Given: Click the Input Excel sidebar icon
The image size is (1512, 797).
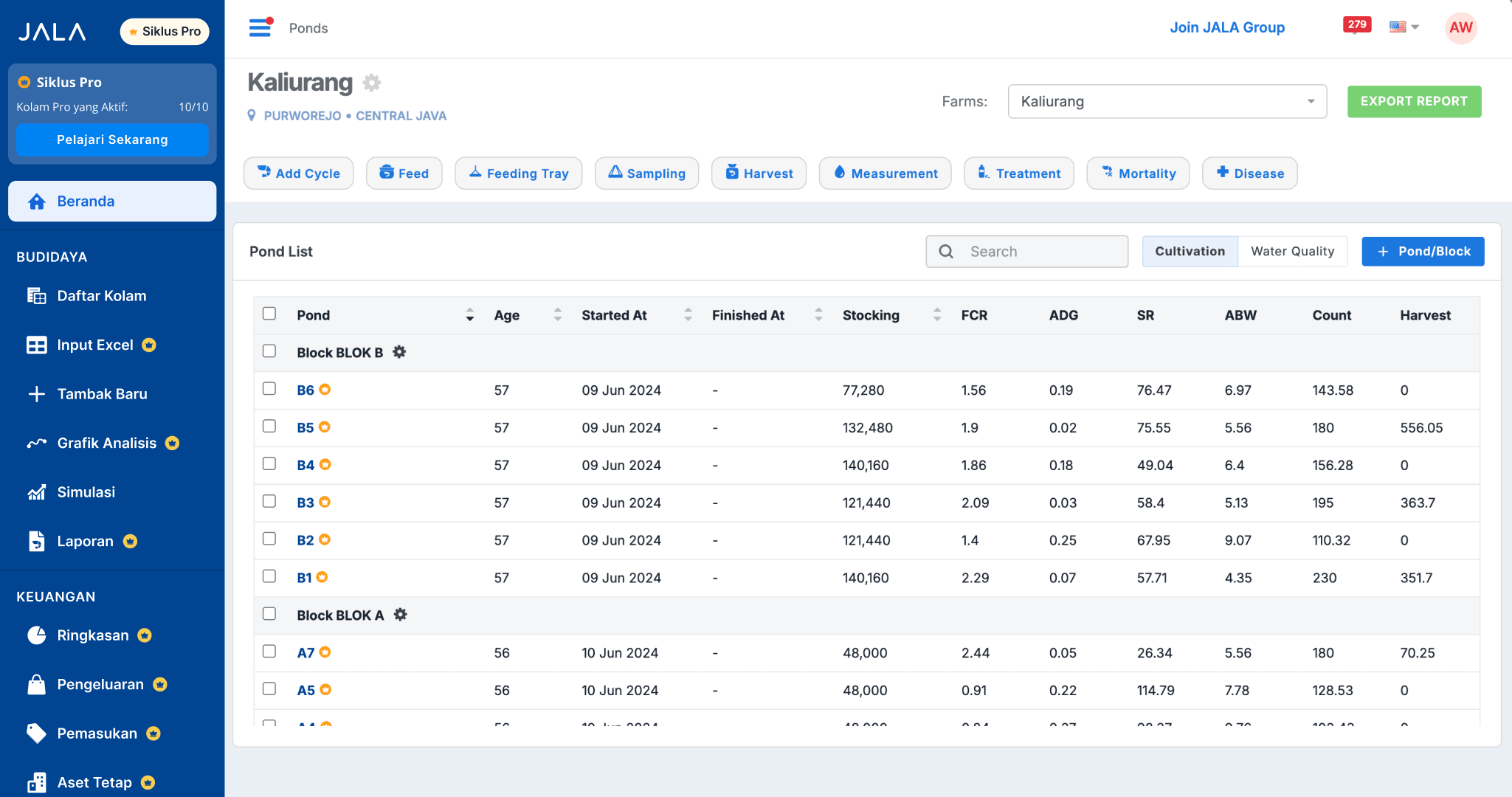Looking at the screenshot, I should [x=36, y=345].
